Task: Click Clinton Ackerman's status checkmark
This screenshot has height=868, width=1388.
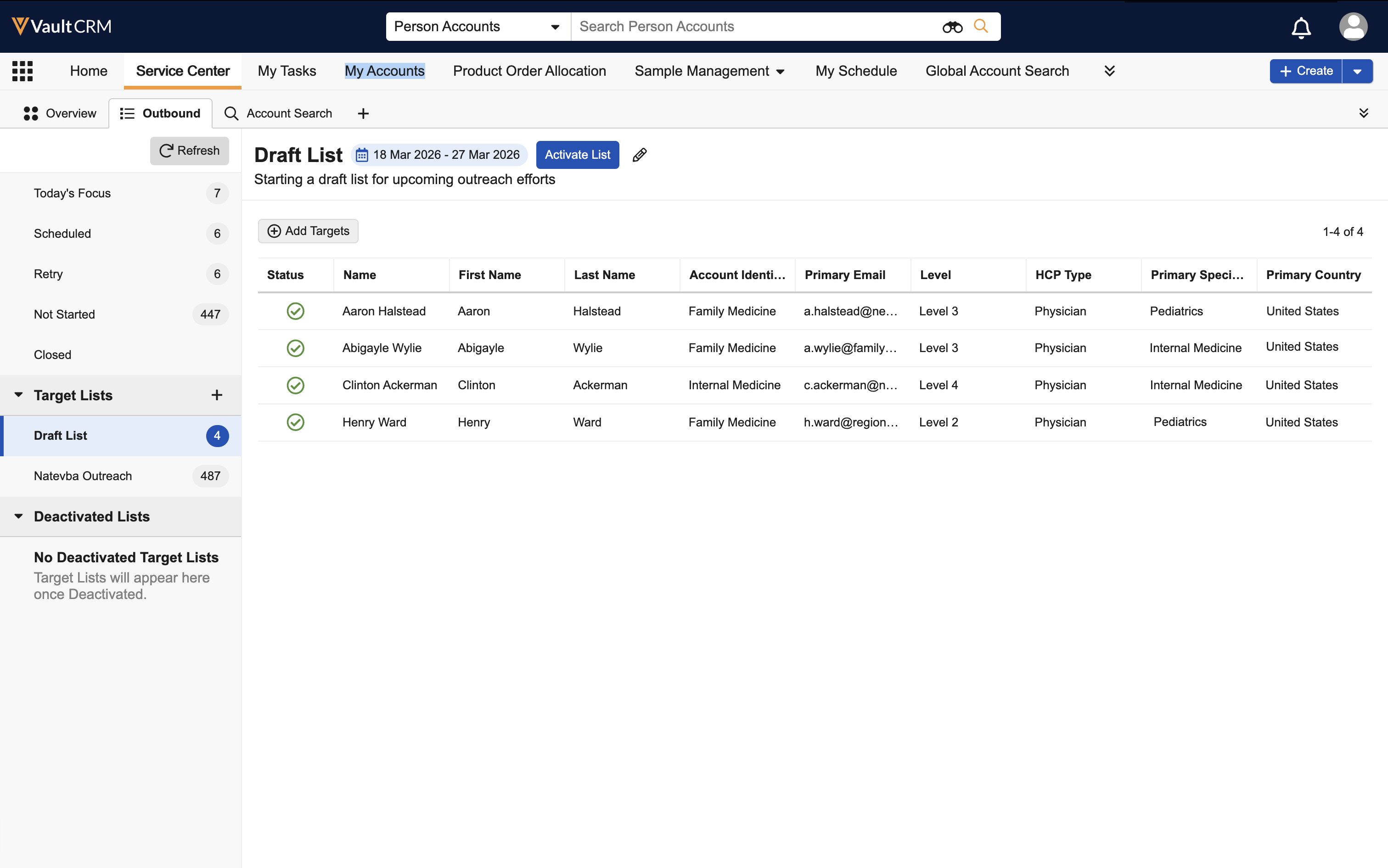Action: (x=295, y=385)
